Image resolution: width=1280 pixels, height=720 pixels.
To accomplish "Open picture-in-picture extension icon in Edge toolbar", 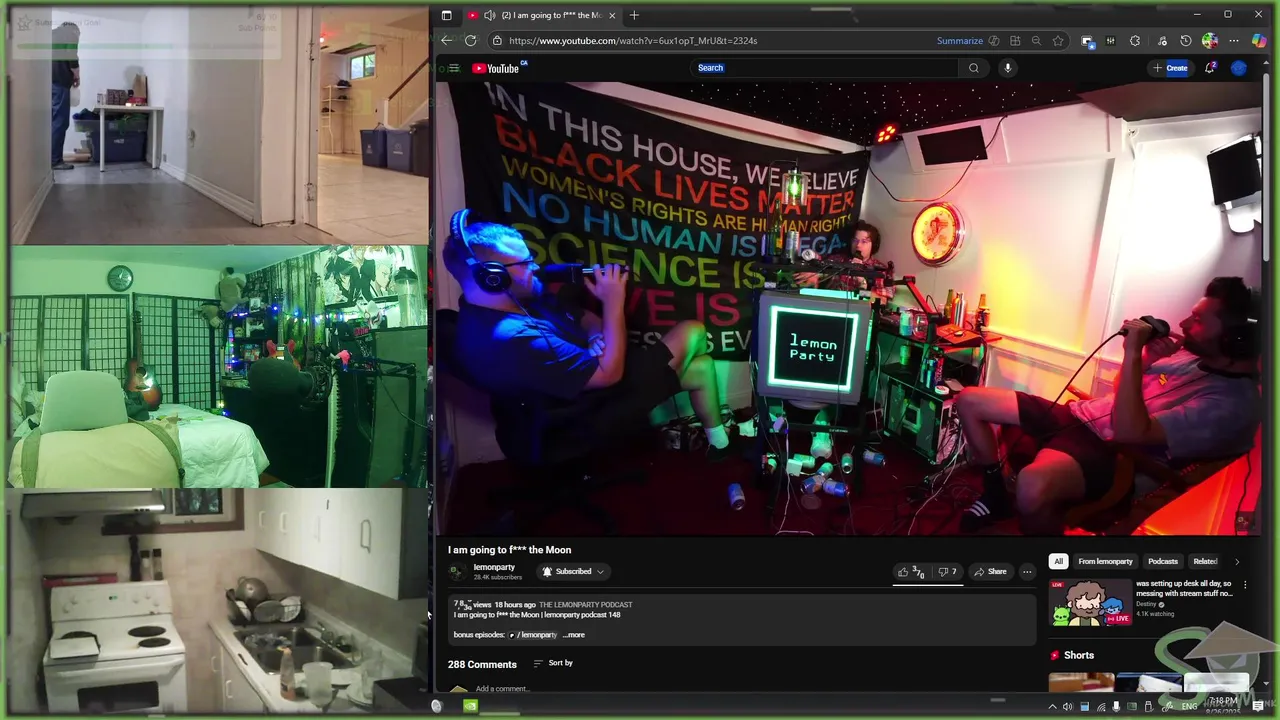I will (1087, 41).
